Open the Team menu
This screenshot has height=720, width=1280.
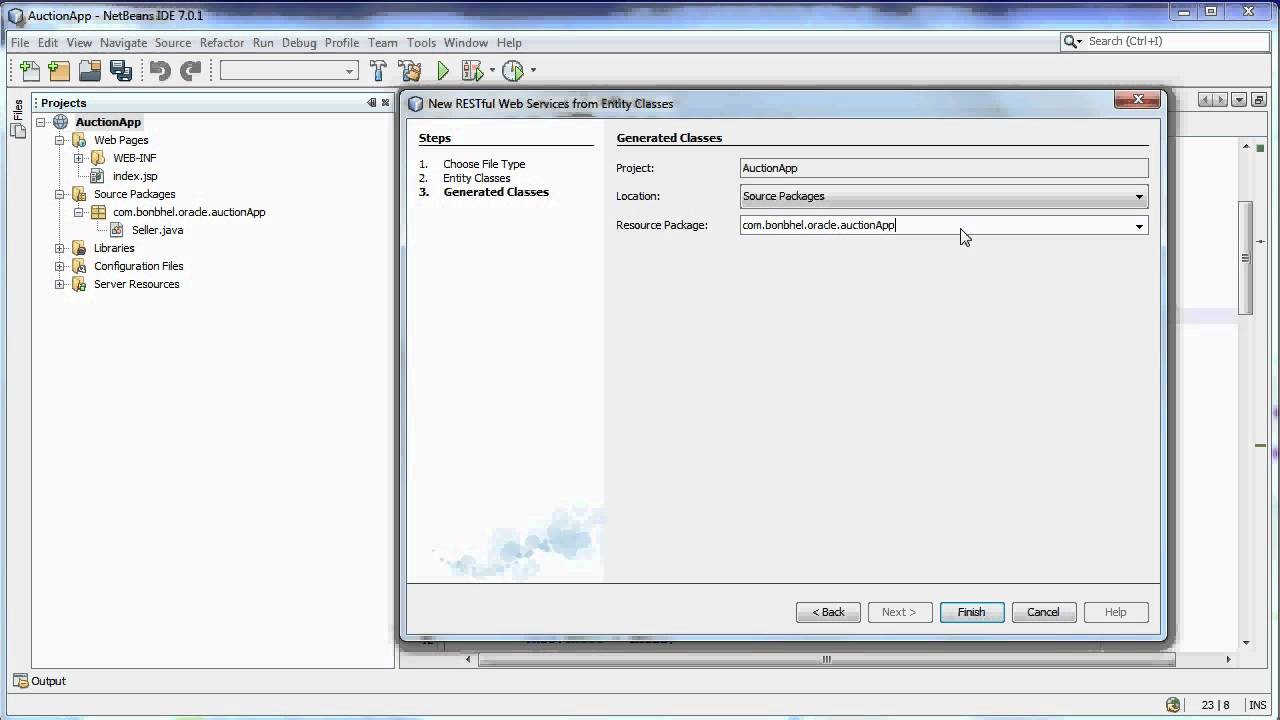[x=383, y=42]
